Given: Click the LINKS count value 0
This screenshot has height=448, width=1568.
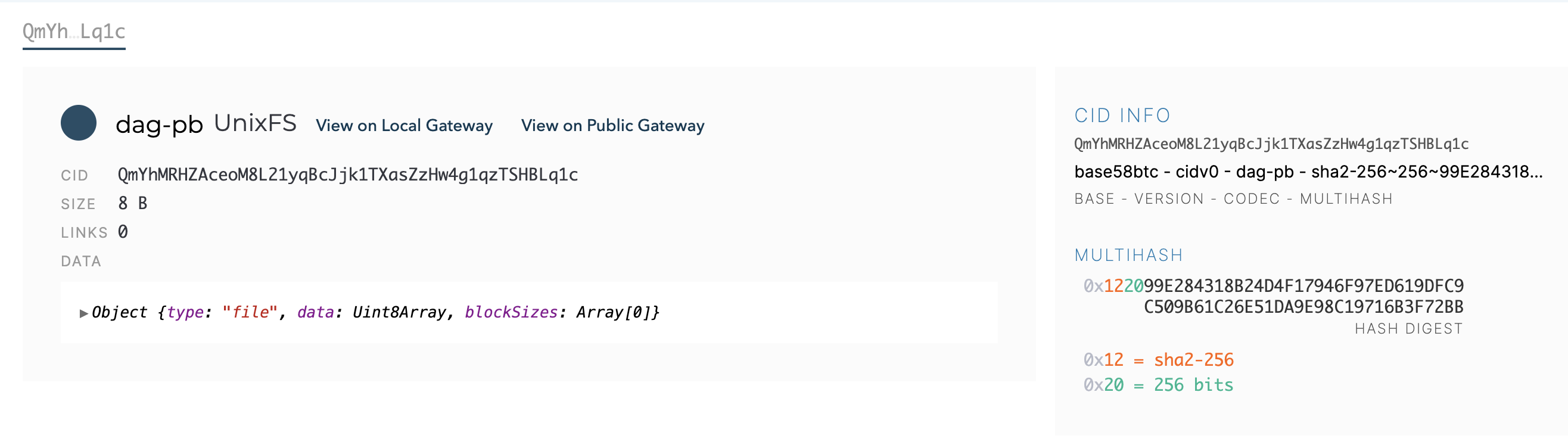Looking at the screenshot, I should click(123, 232).
